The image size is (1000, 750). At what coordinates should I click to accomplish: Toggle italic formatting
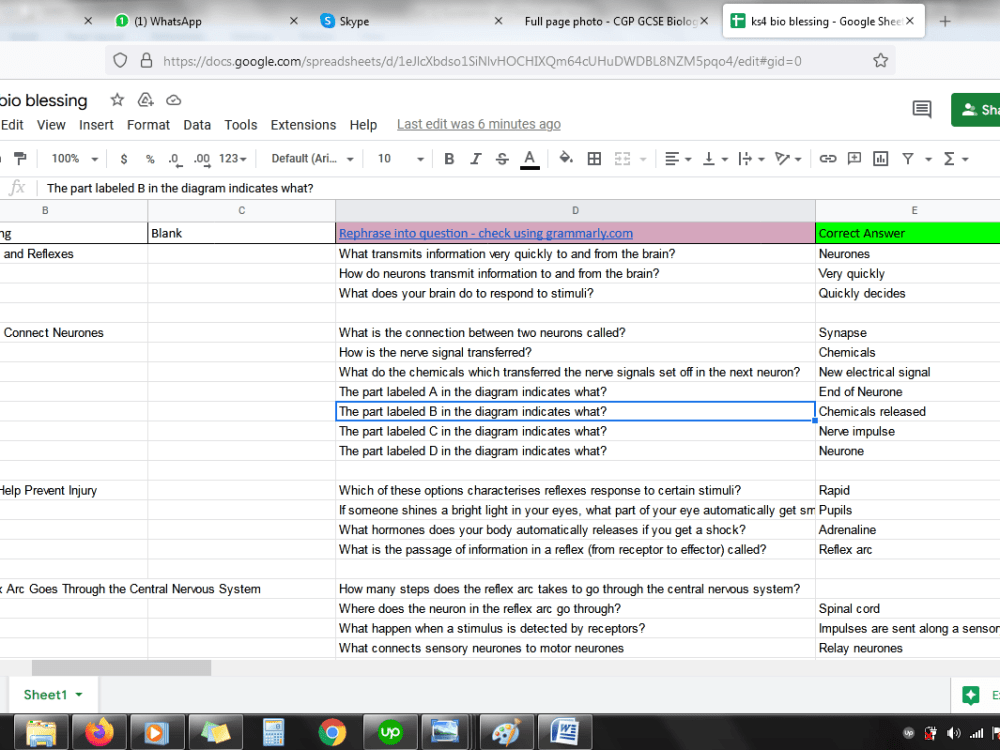click(x=475, y=158)
